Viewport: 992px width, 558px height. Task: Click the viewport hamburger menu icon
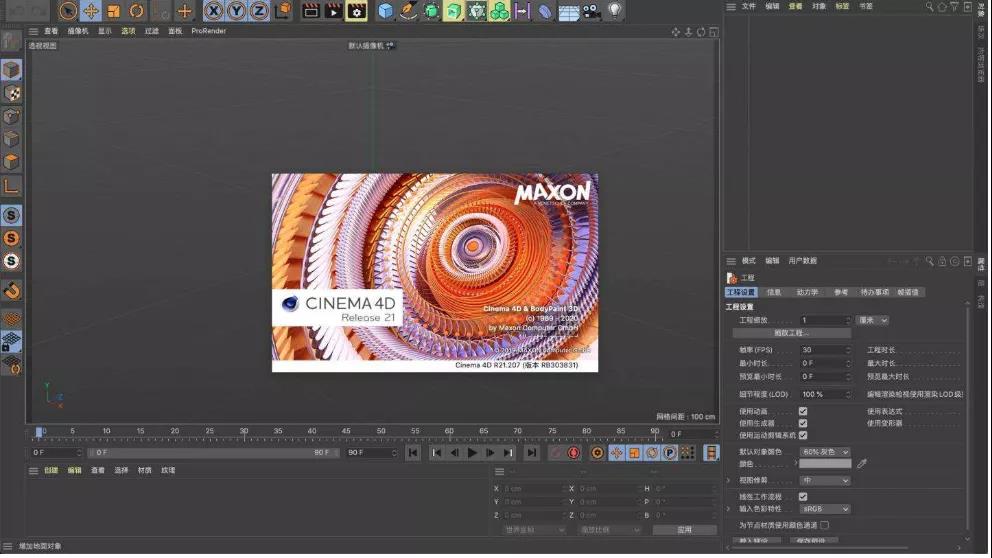coord(34,31)
